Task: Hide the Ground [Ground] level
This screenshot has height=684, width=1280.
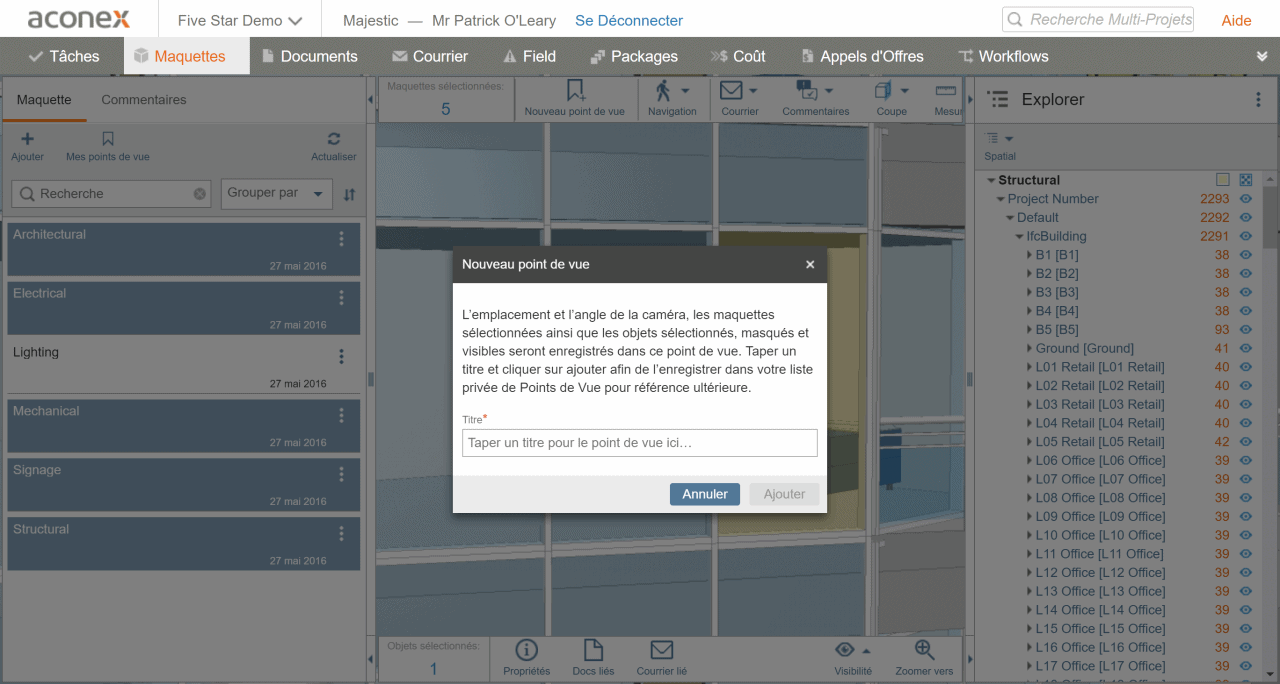Action: 1246,349
